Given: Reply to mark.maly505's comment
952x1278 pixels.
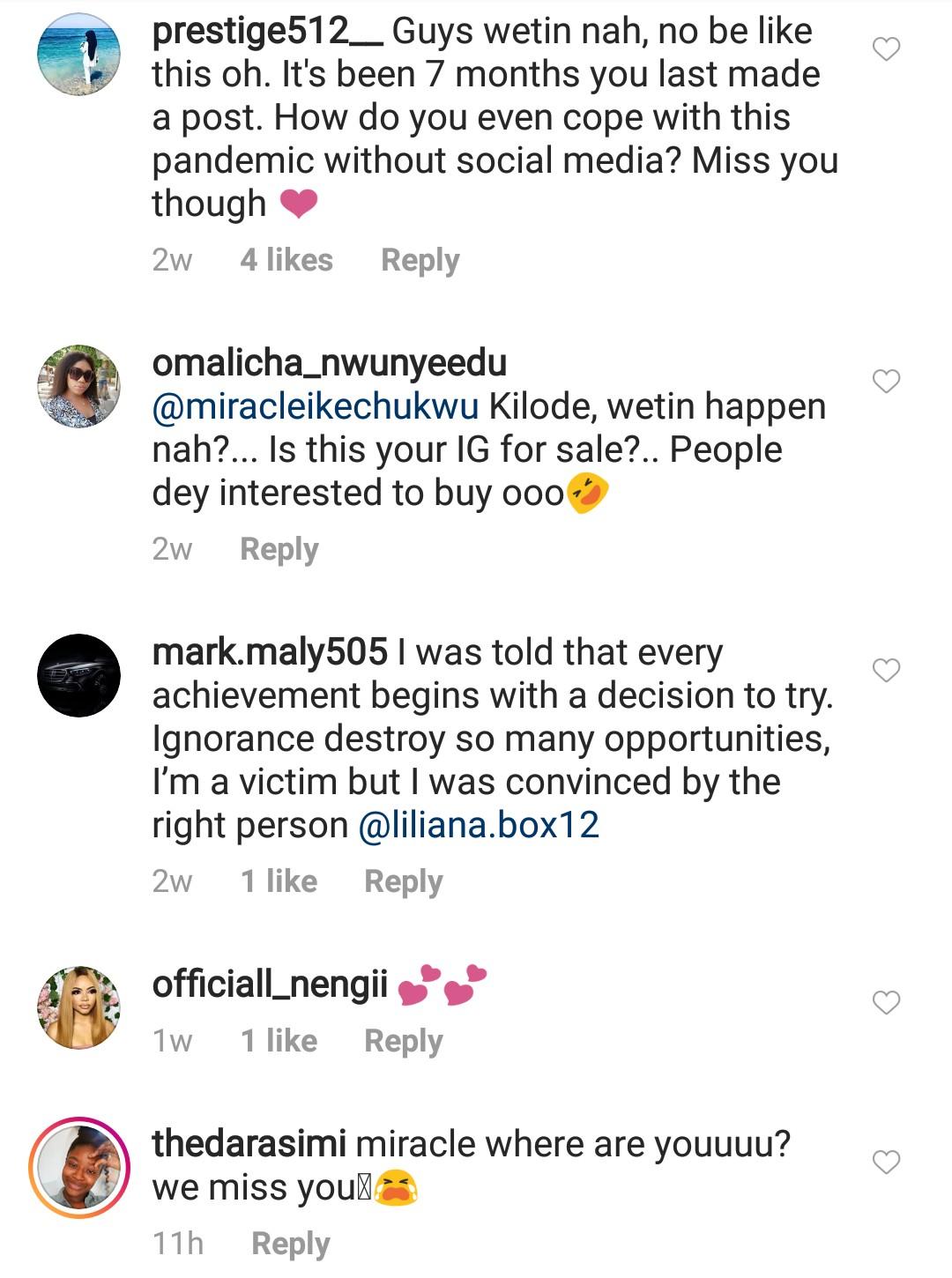Looking at the screenshot, I should coord(403,881).
